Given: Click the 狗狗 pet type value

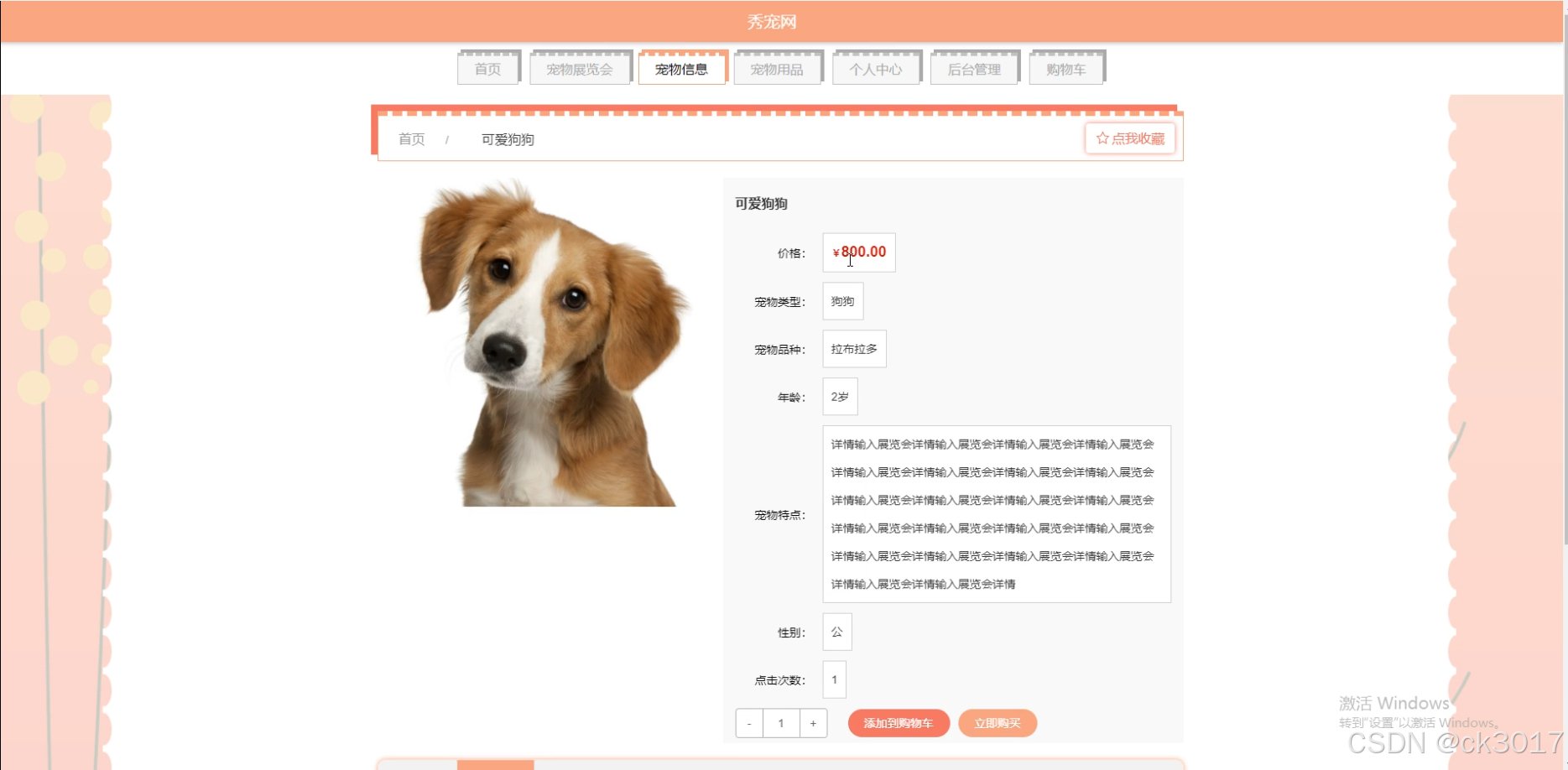Looking at the screenshot, I should tap(842, 301).
